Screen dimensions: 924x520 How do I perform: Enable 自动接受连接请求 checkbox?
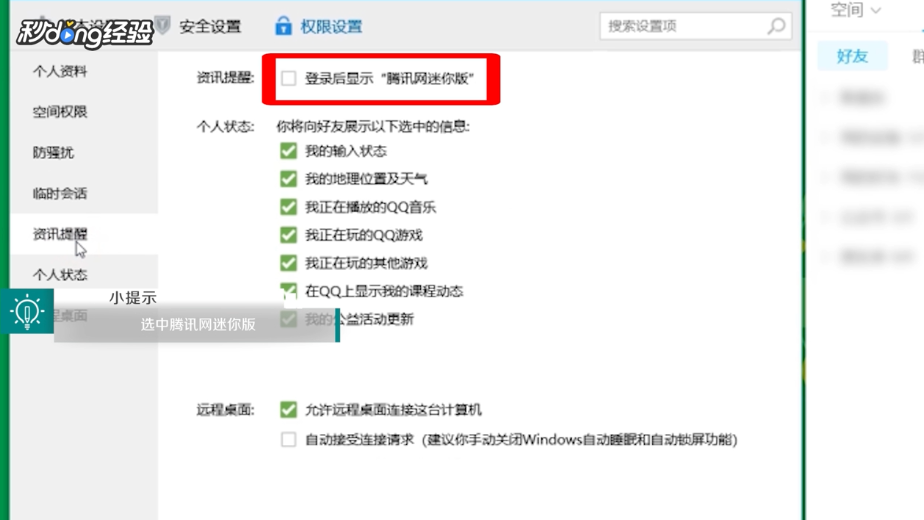288,439
